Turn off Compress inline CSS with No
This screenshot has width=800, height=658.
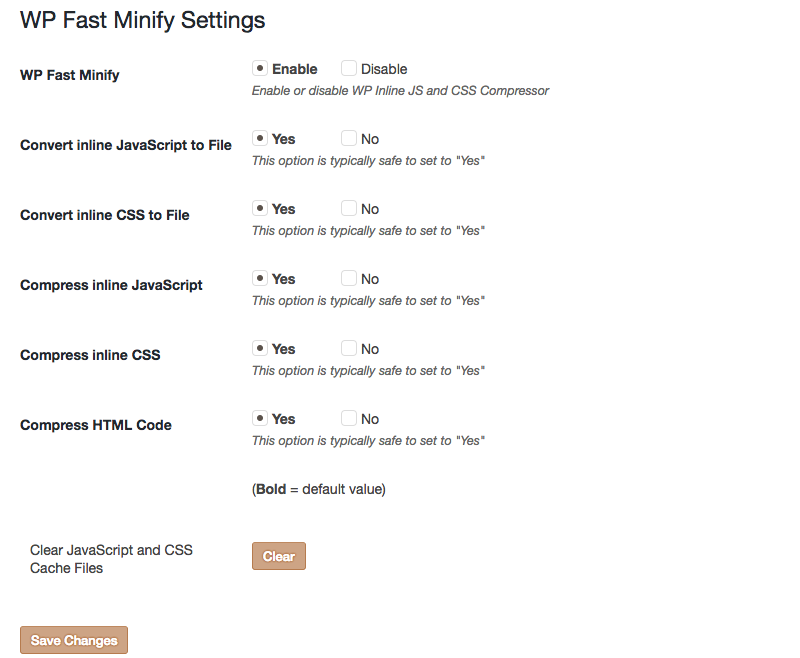tap(349, 348)
